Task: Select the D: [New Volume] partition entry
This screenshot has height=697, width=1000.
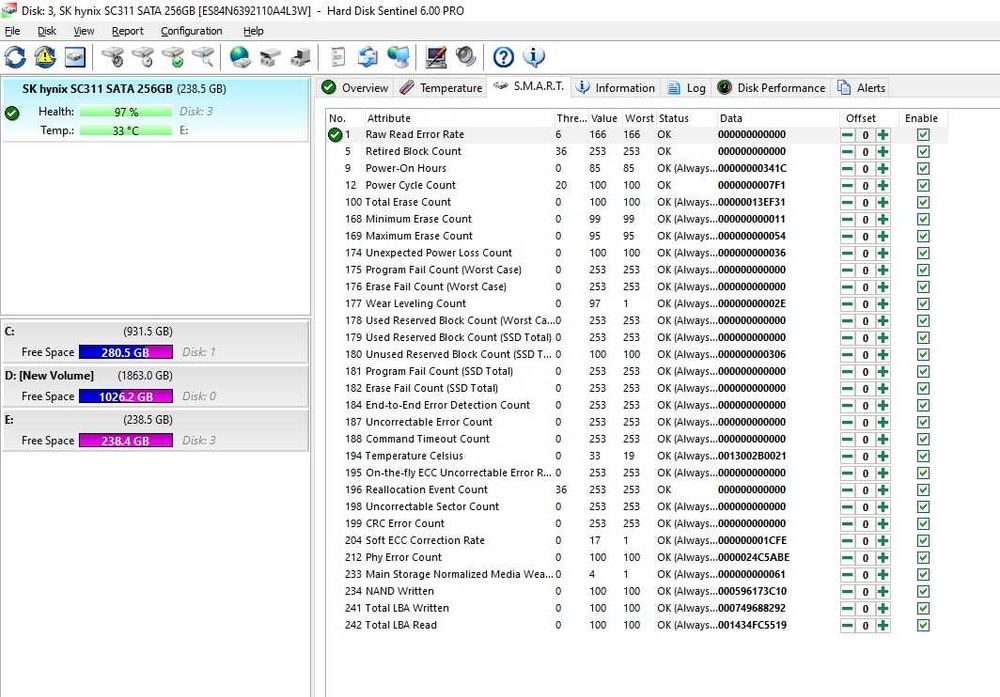Action: pos(156,386)
